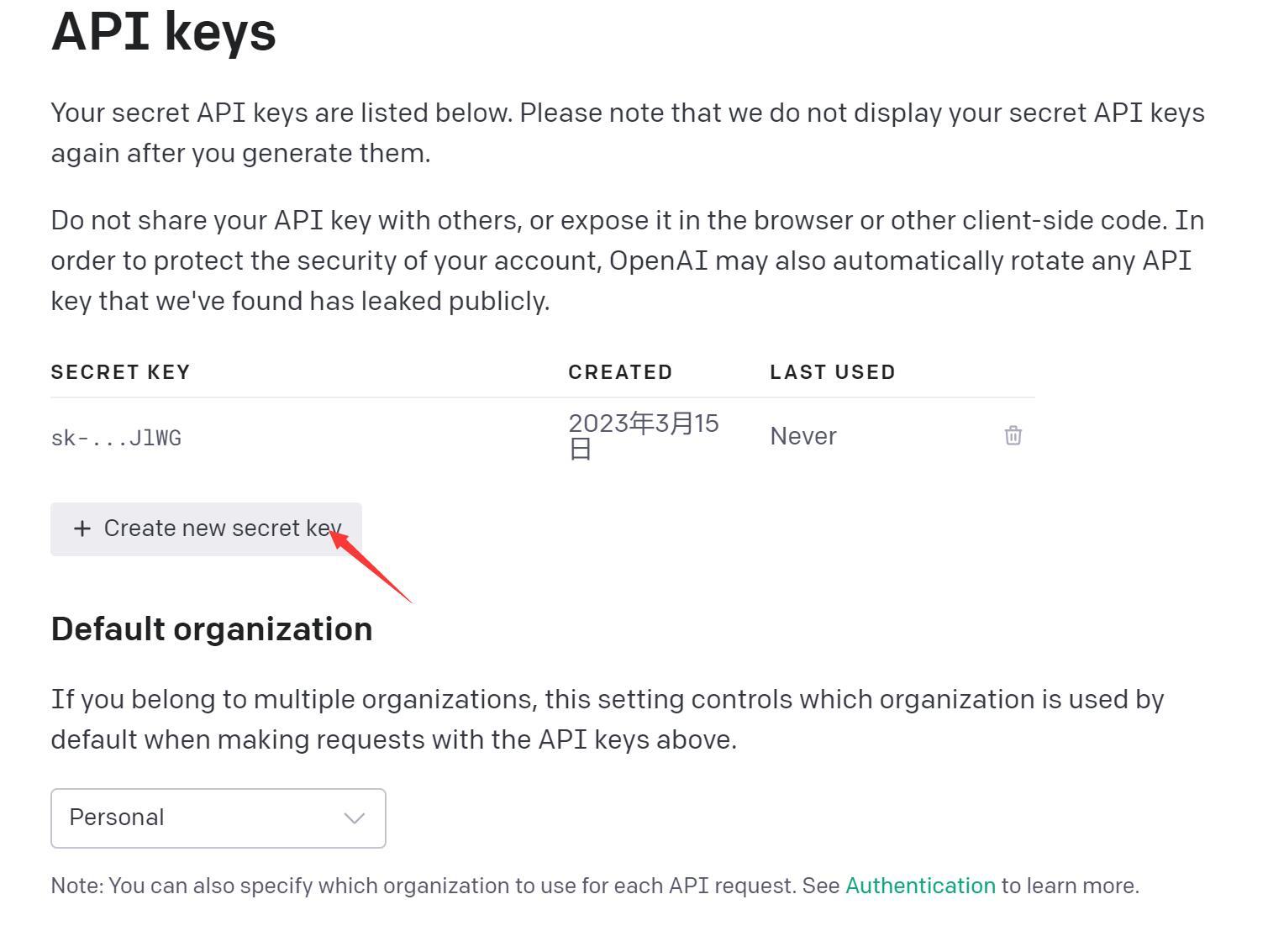Viewport: 1268px width, 952px height.
Task: Click the Default organization heading
Action: (x=212, y=629)
